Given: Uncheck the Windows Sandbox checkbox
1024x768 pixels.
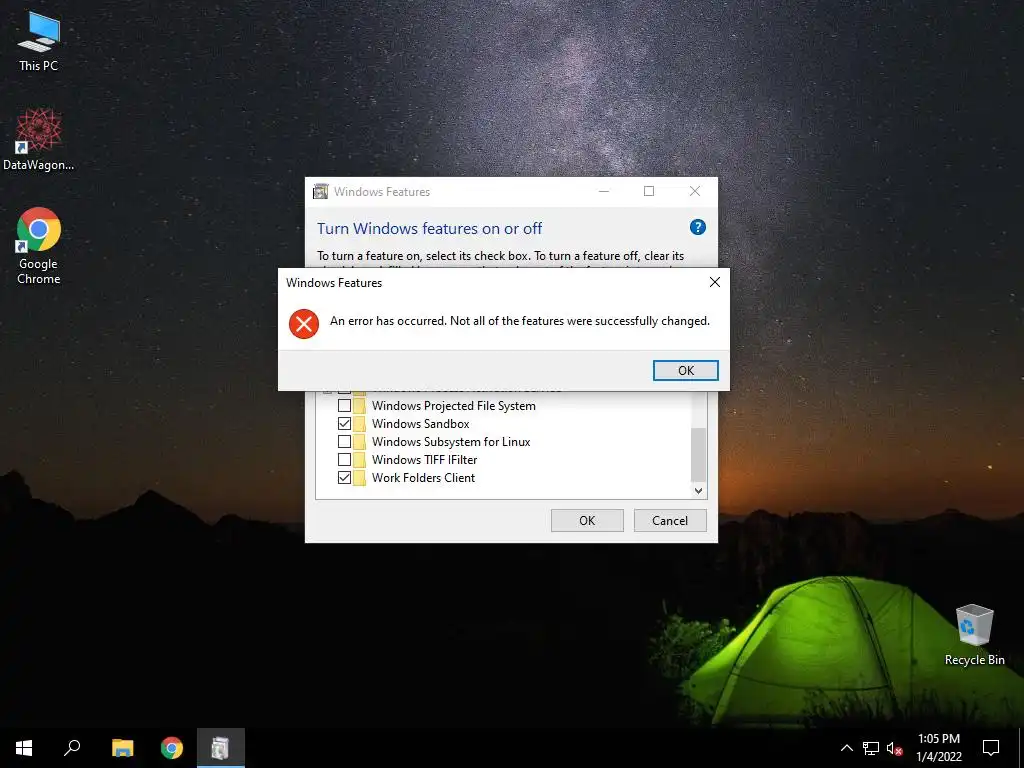Looking at the screenshot, I should 344,423.
